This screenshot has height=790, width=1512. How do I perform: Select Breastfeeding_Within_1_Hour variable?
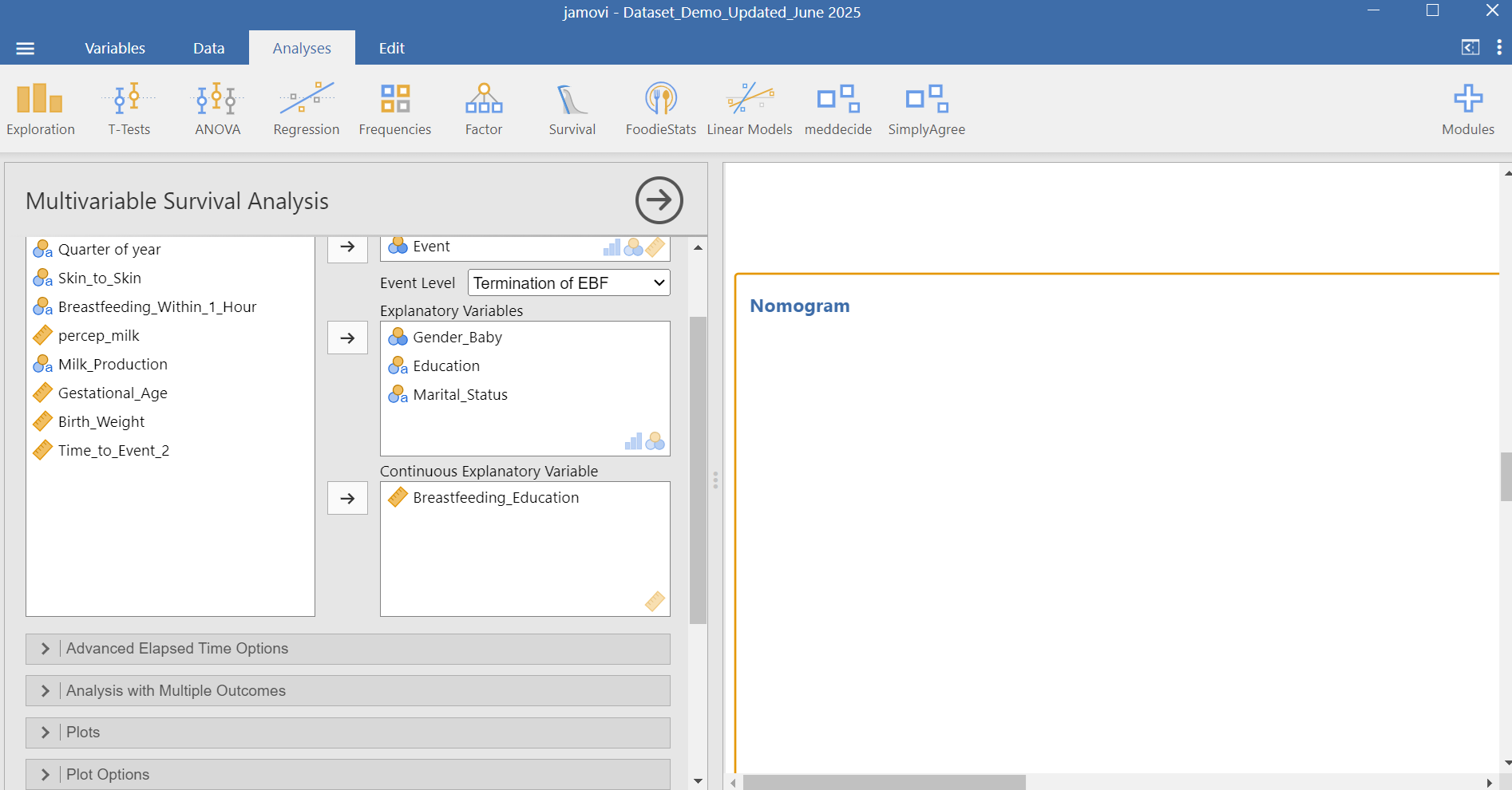(170, 307)
